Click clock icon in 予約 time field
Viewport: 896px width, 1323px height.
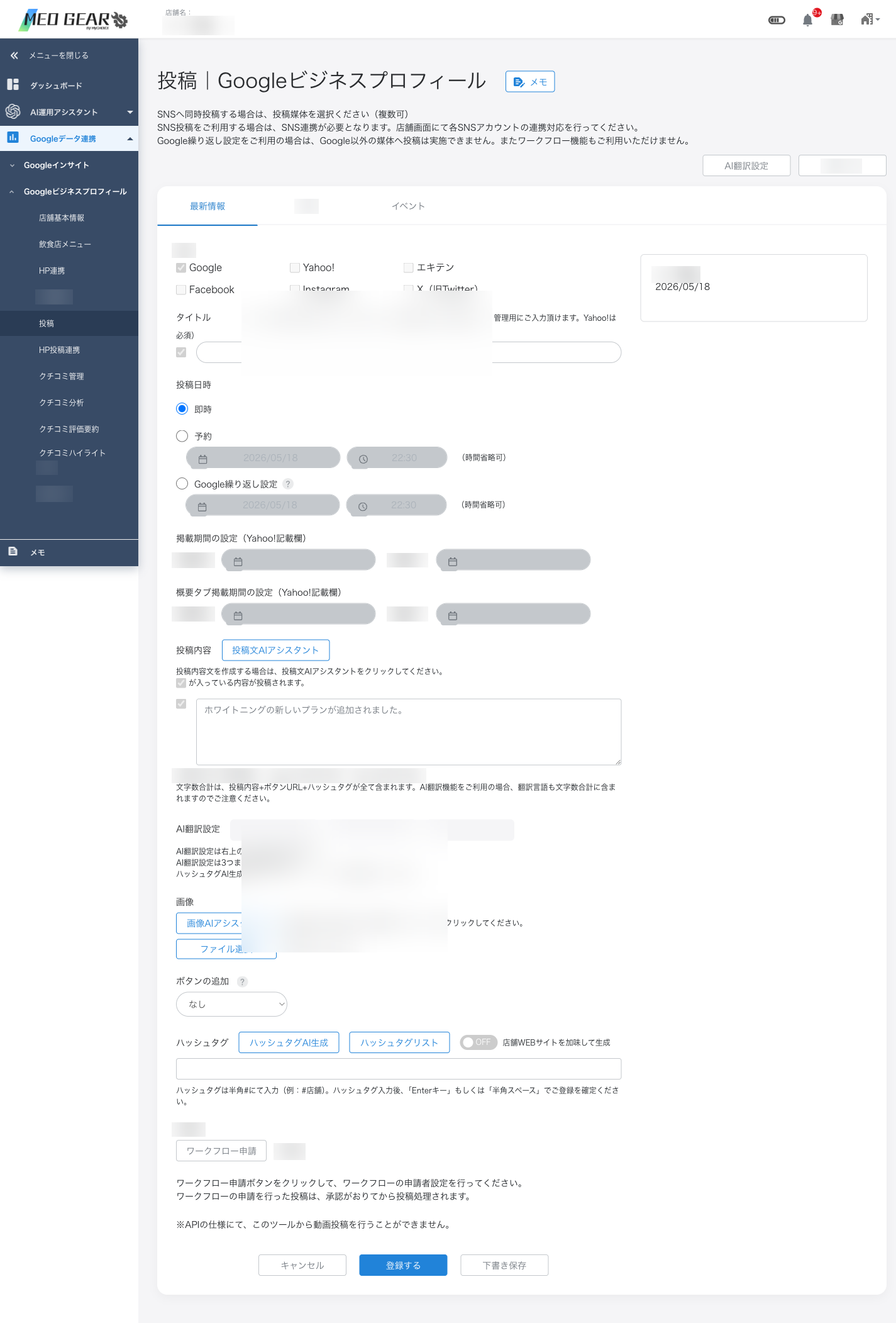tap(363, 459)
